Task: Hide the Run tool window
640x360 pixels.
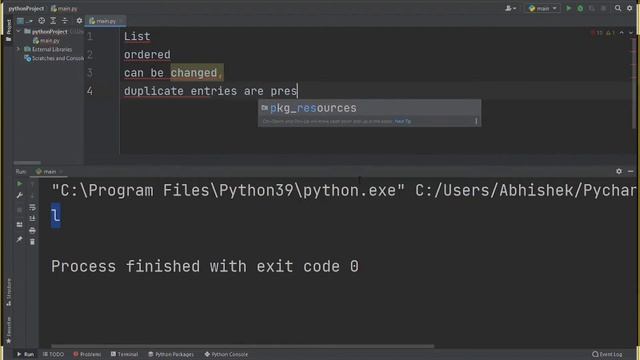Action: 631,171
